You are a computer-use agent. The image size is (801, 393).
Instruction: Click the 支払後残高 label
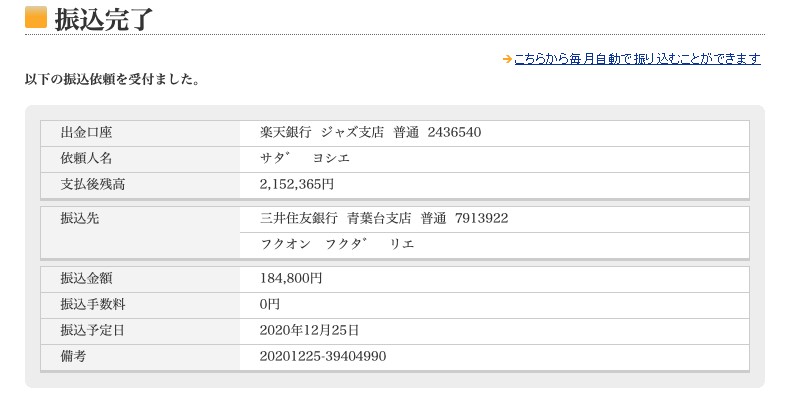coord(92,185)
